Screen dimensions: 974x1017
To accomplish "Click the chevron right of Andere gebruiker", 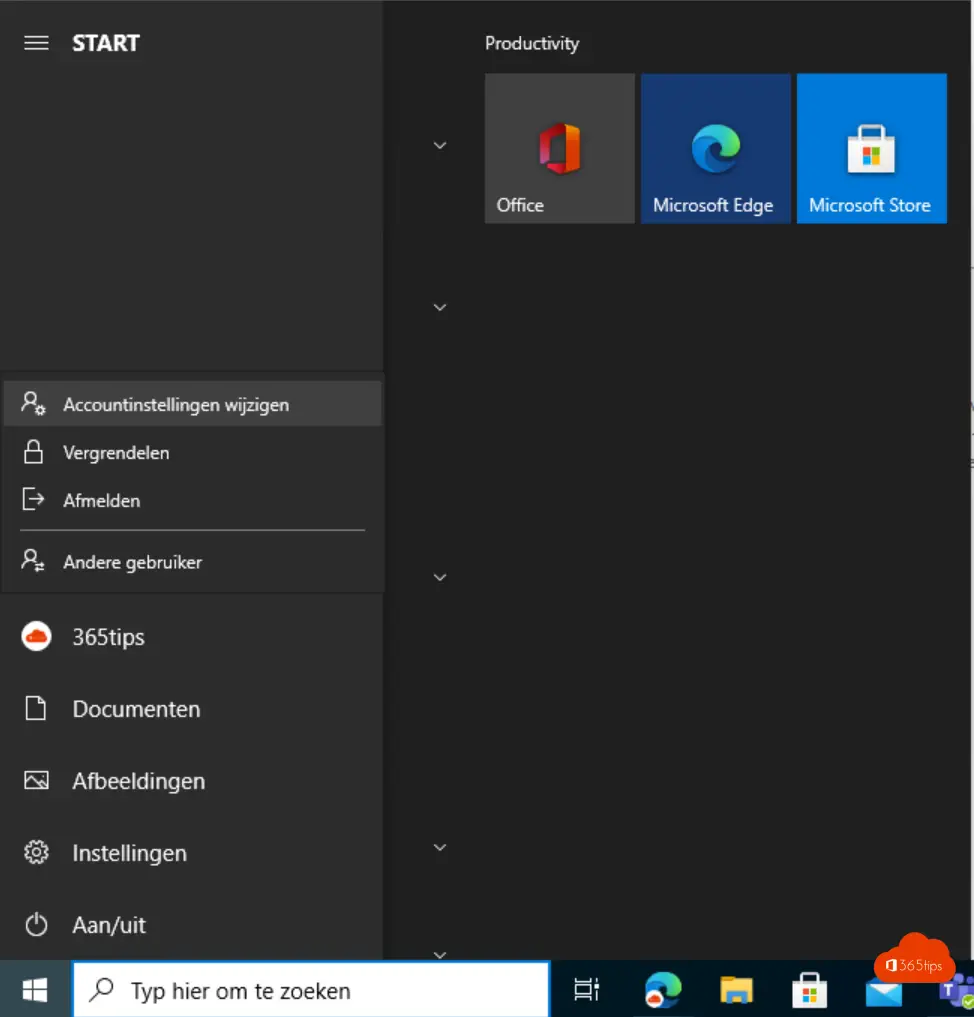I will pyautogui.click(x=440, y=577).
